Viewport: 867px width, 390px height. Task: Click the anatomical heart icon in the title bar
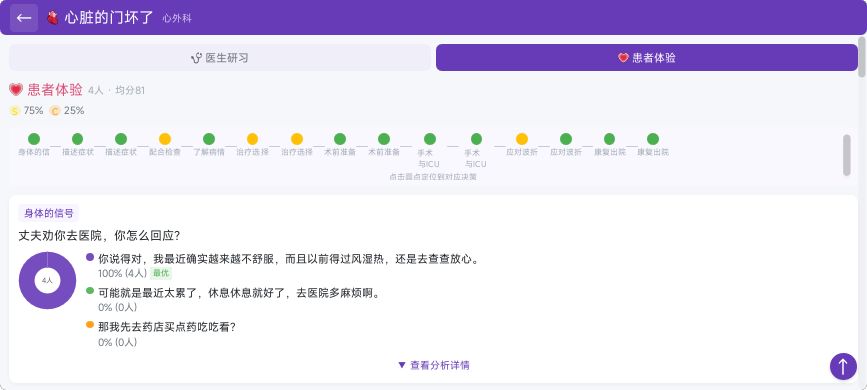pos(53,18)
